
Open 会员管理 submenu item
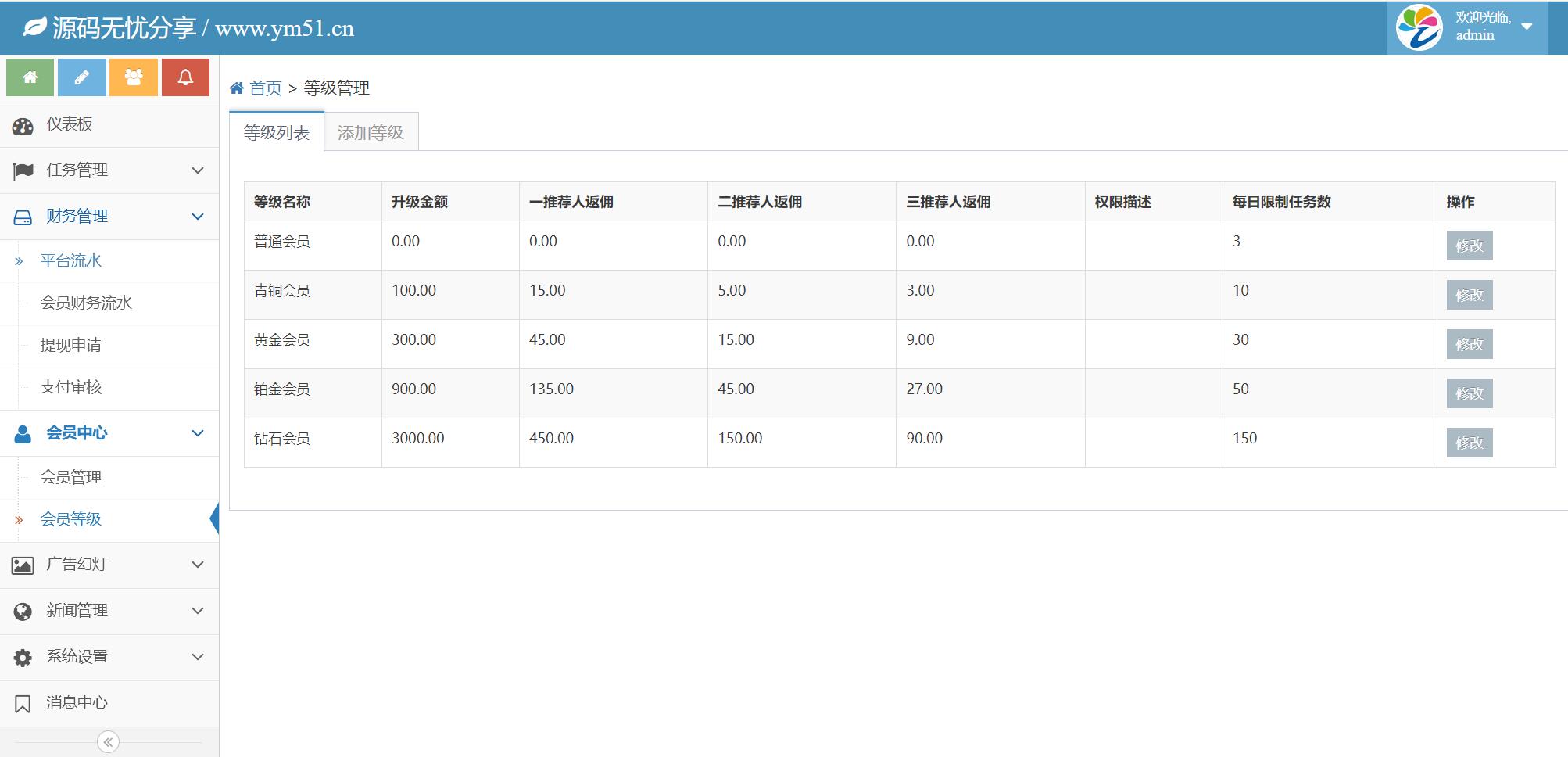tap(71, 477)
